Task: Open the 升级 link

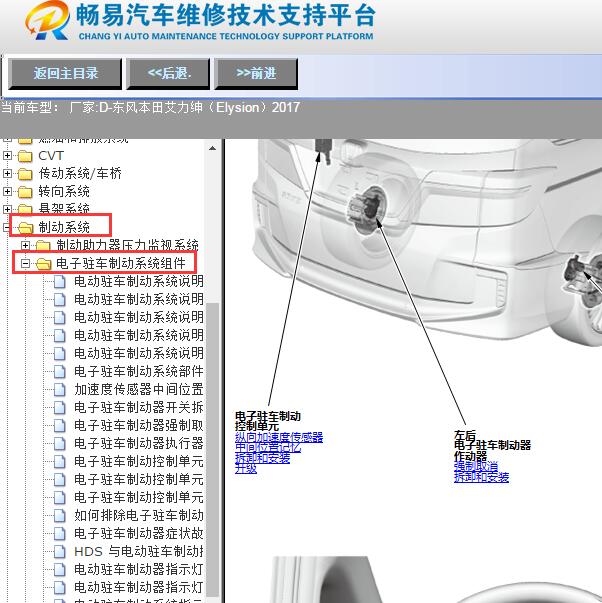Action: (246, 468)
